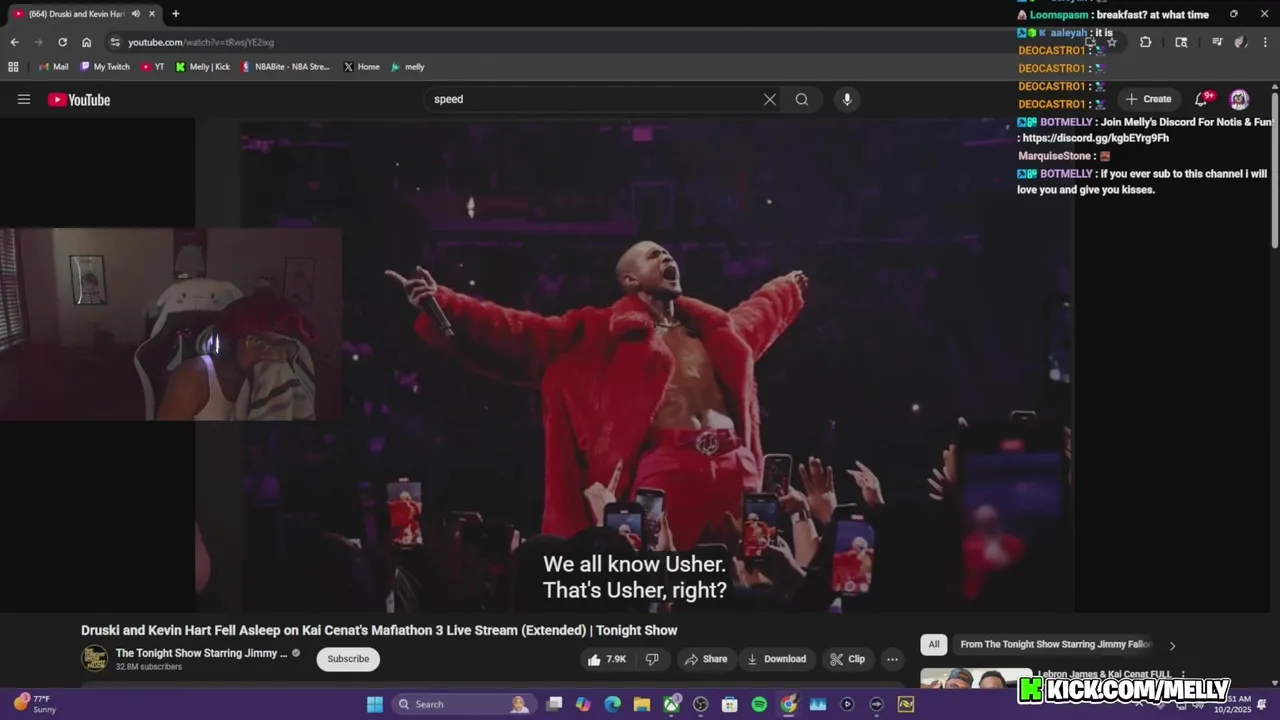The image size is (1280, 720).
Task: Open the melly bookmark
Action: pyautogui.click(x=408, y=67)
